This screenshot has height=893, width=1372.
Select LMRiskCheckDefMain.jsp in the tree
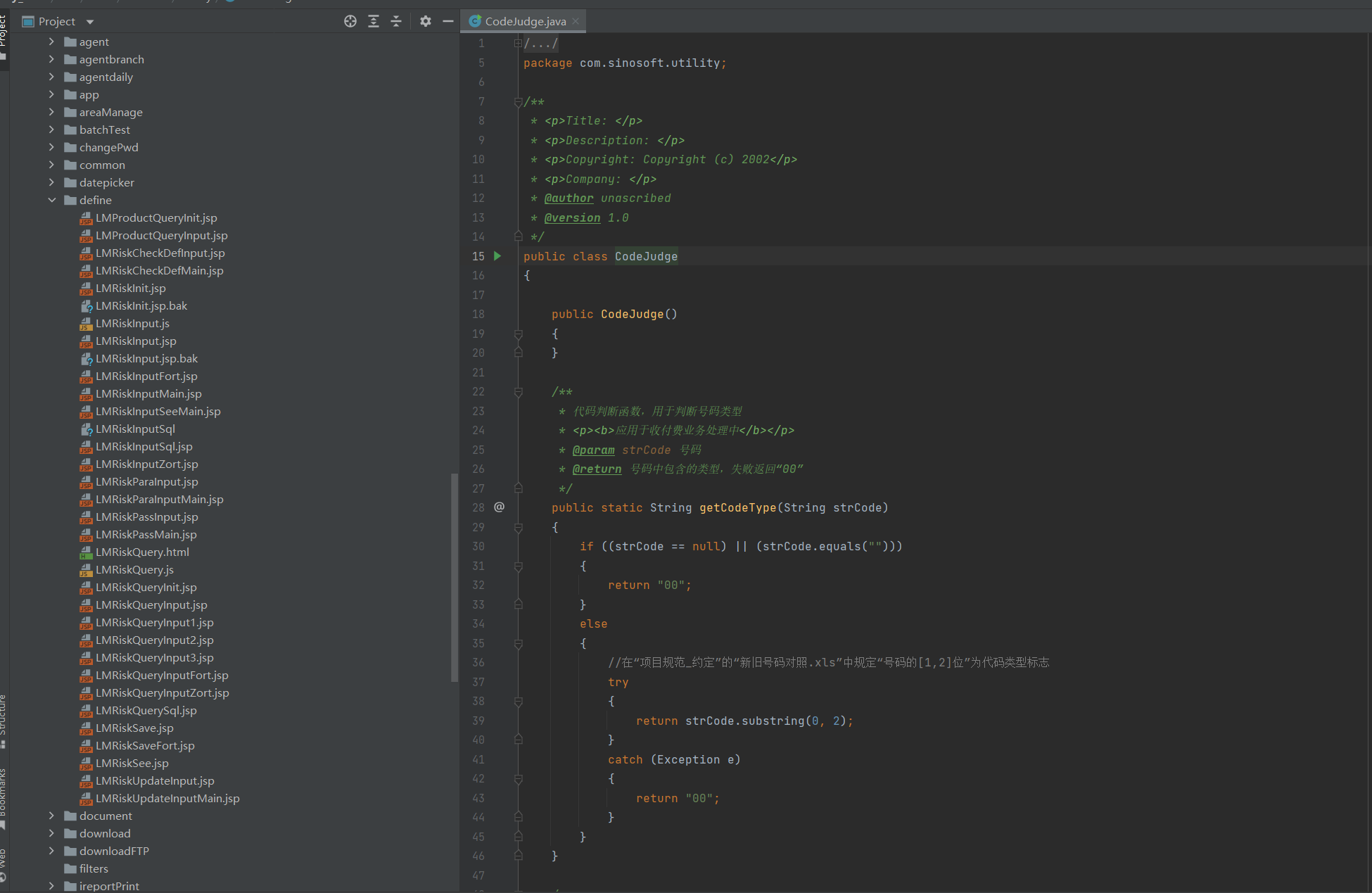(160, 270)
